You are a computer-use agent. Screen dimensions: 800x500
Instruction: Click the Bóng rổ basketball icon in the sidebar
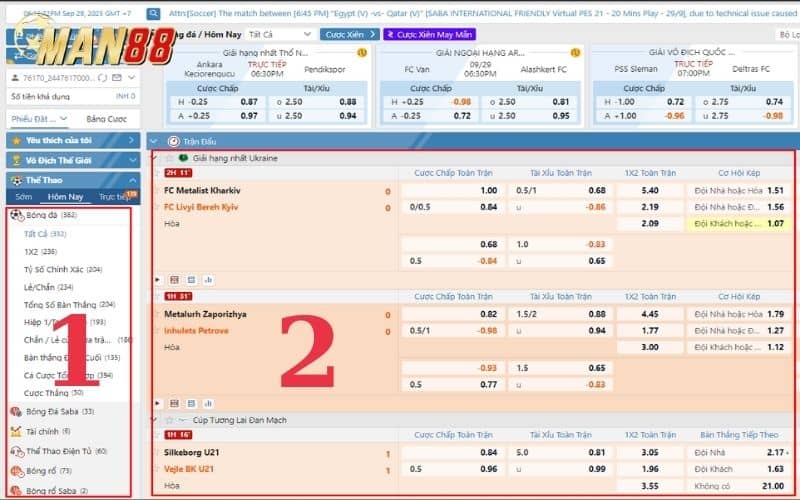(x=16, y=471)
